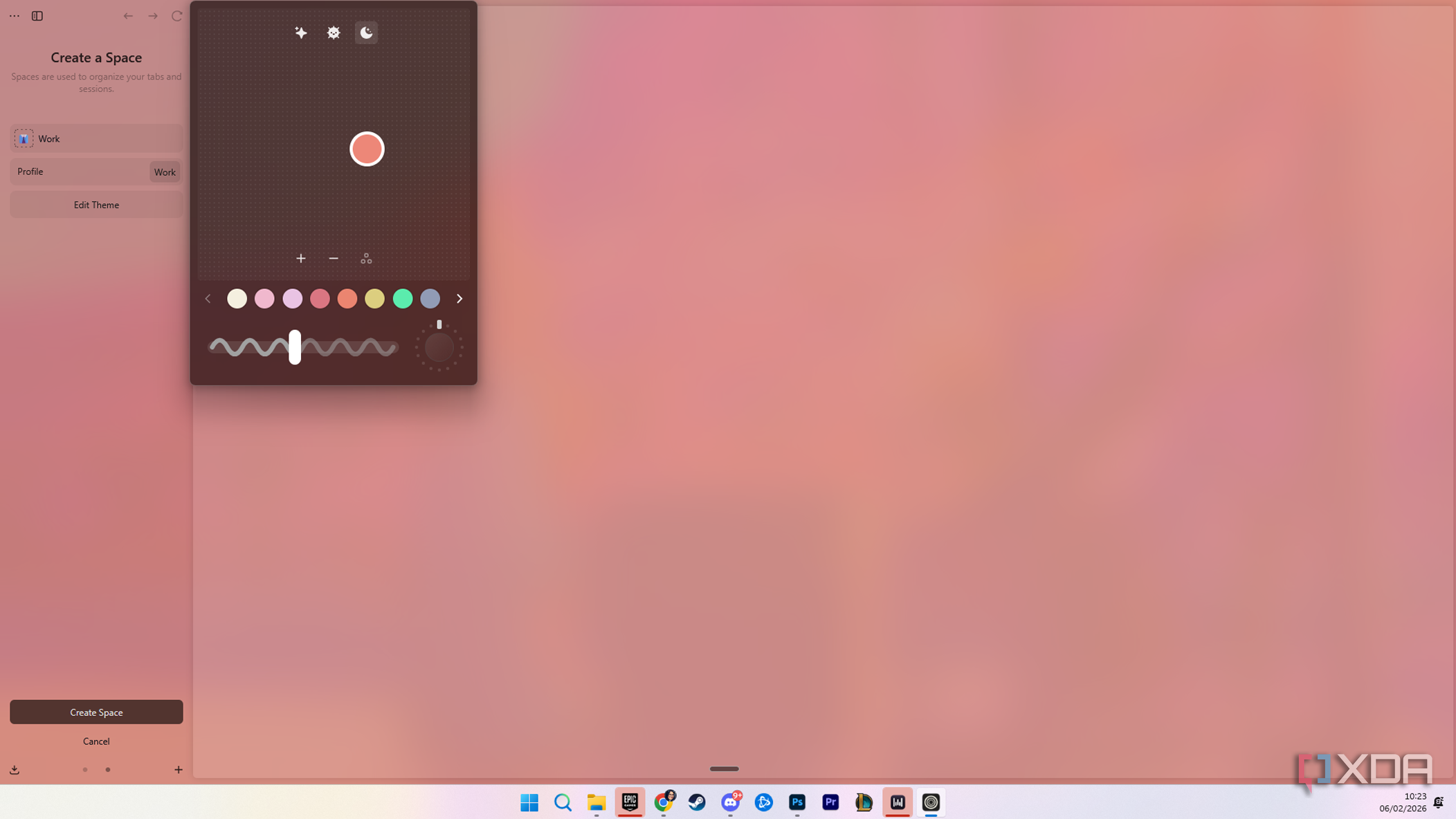Click the Edit Theme button
The width and height of the screenshot is (1456, 819).
[96, 205]
